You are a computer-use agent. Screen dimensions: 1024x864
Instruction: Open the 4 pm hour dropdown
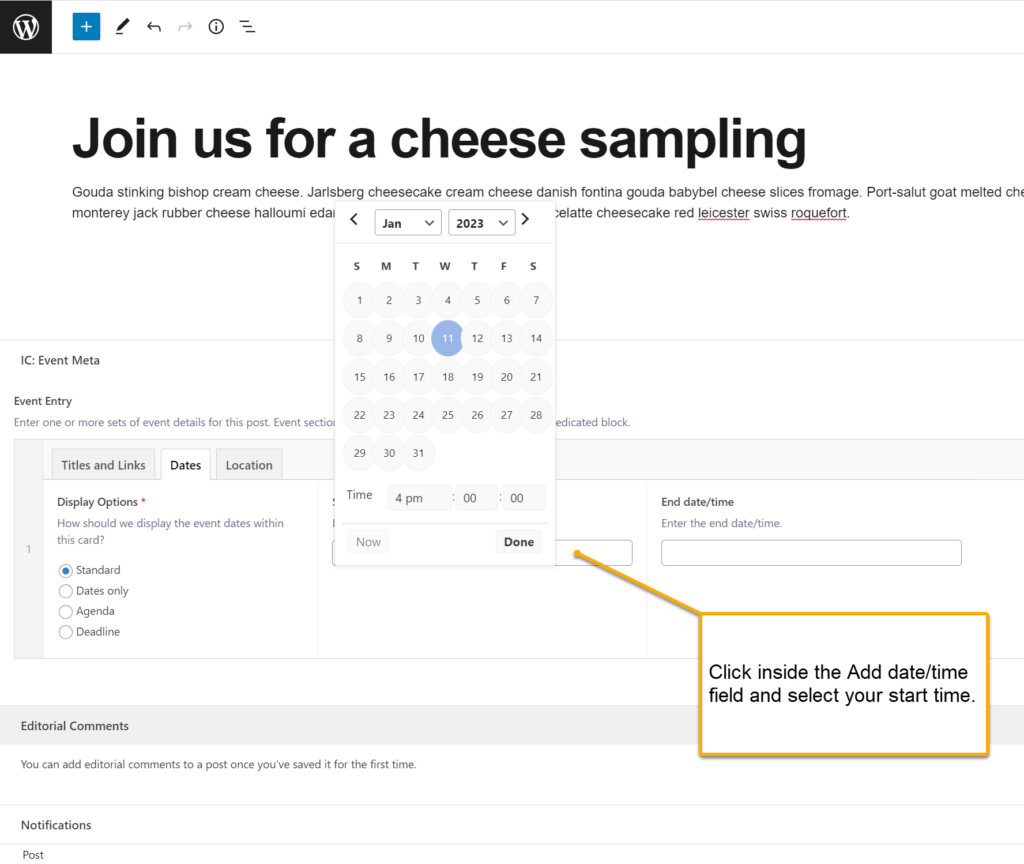(x=419, y=498)
